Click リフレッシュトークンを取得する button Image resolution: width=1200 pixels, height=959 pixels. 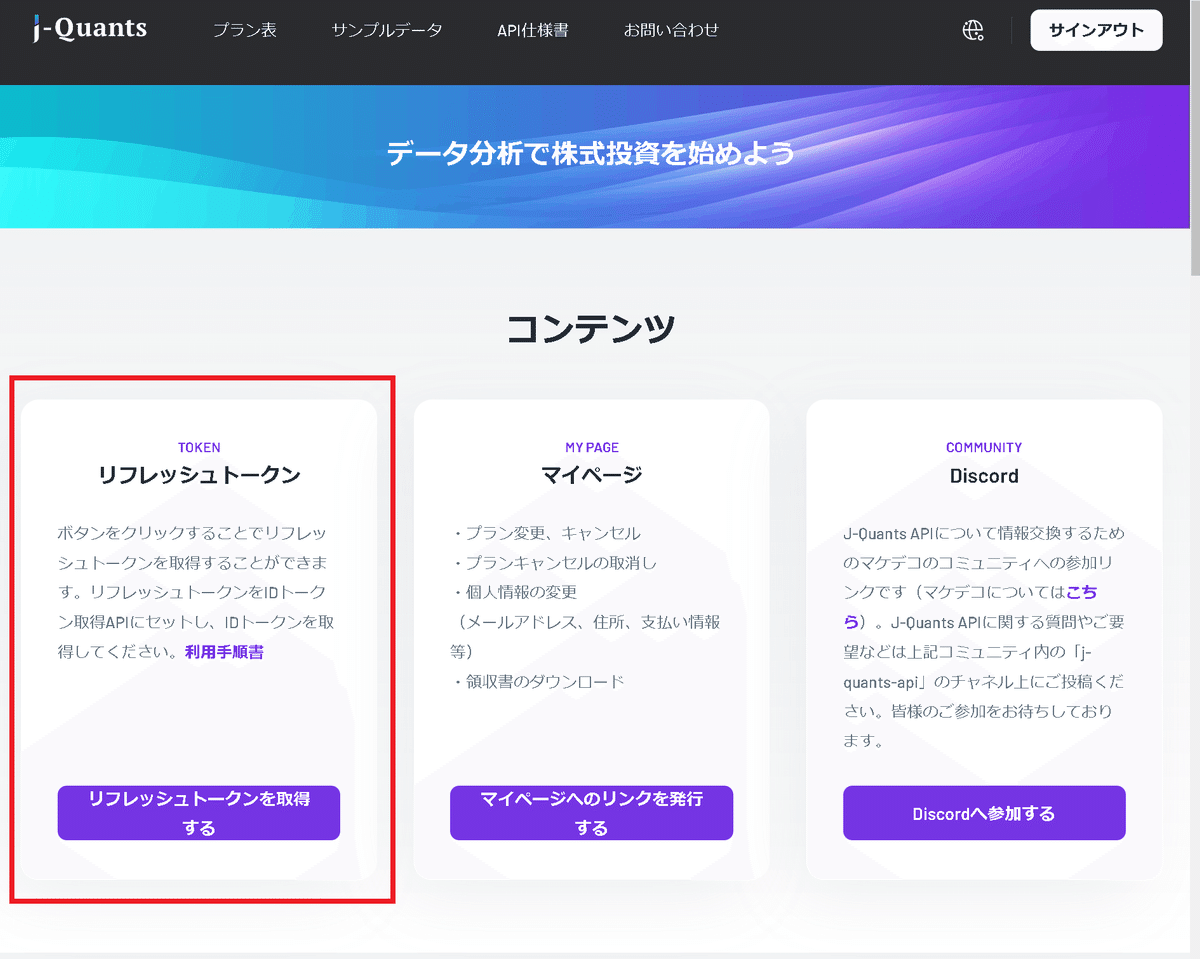coord(198,812)
